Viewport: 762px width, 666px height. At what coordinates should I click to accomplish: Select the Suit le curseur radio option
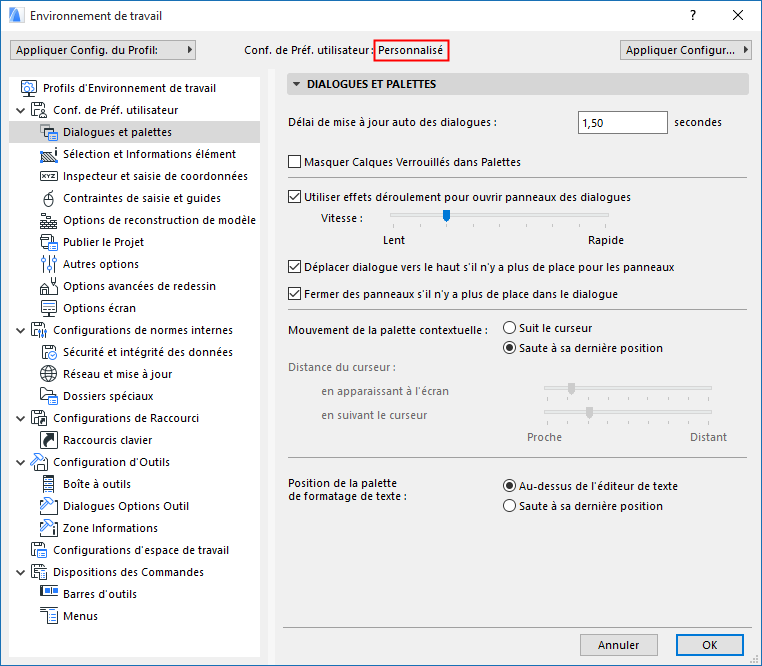(510, 328)
